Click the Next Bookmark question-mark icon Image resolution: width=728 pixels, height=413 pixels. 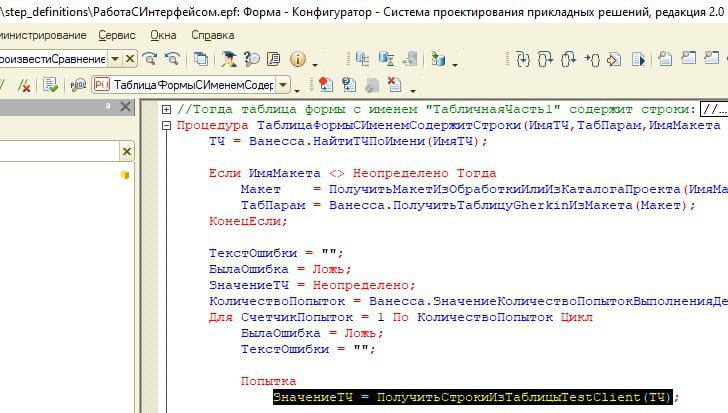pyautogui.click(x=349, y=85)
